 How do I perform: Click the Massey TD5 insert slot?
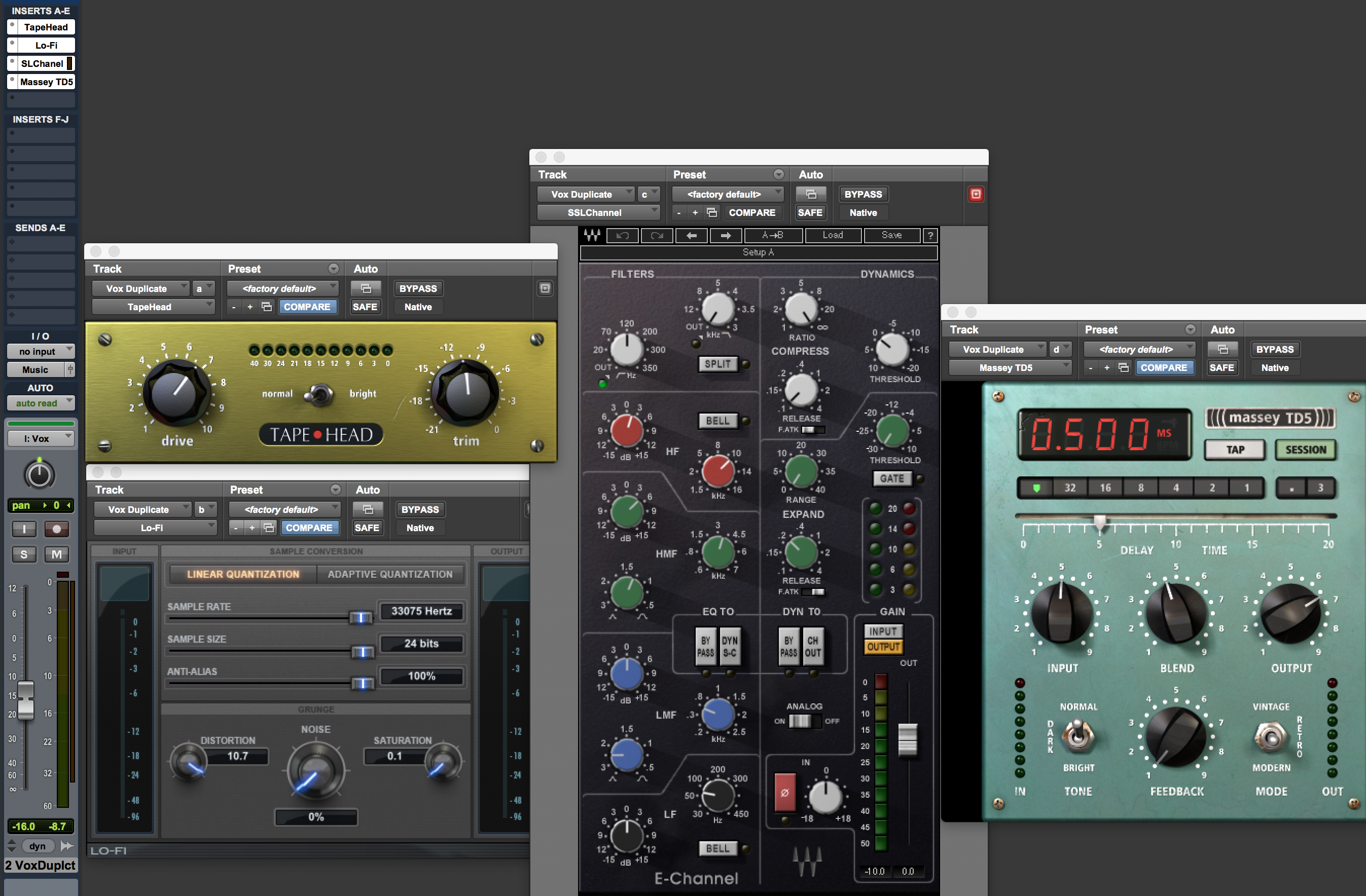[x=46, y=82]
